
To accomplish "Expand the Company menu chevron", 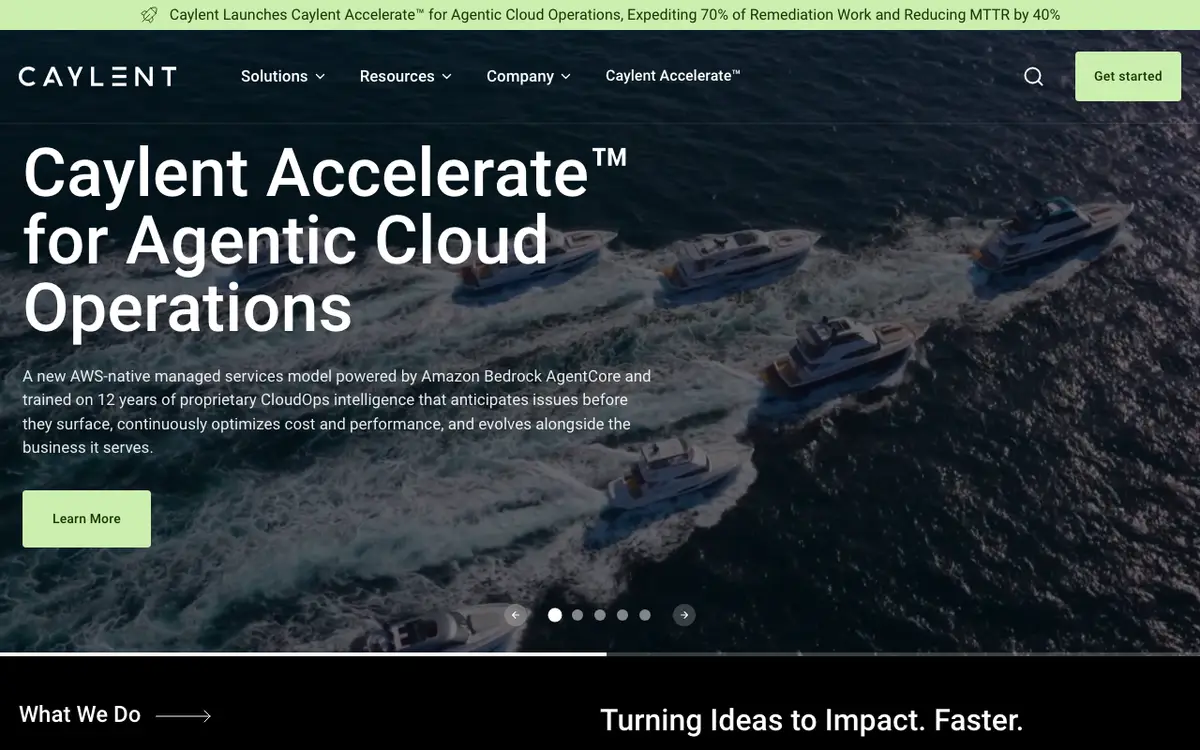I will click(x=565, y=76).
